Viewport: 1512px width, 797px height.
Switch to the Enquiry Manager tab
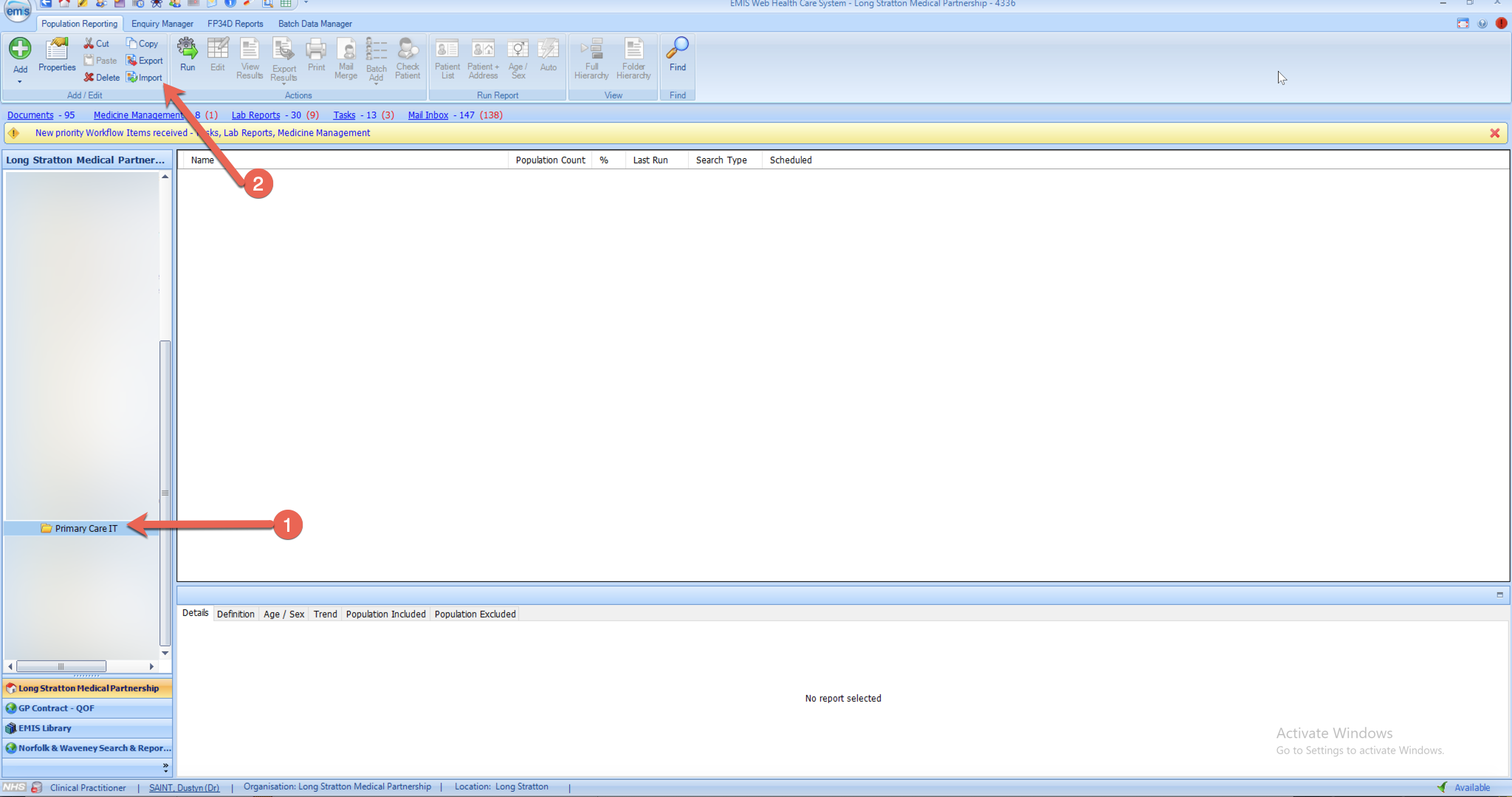coord(162,24)
